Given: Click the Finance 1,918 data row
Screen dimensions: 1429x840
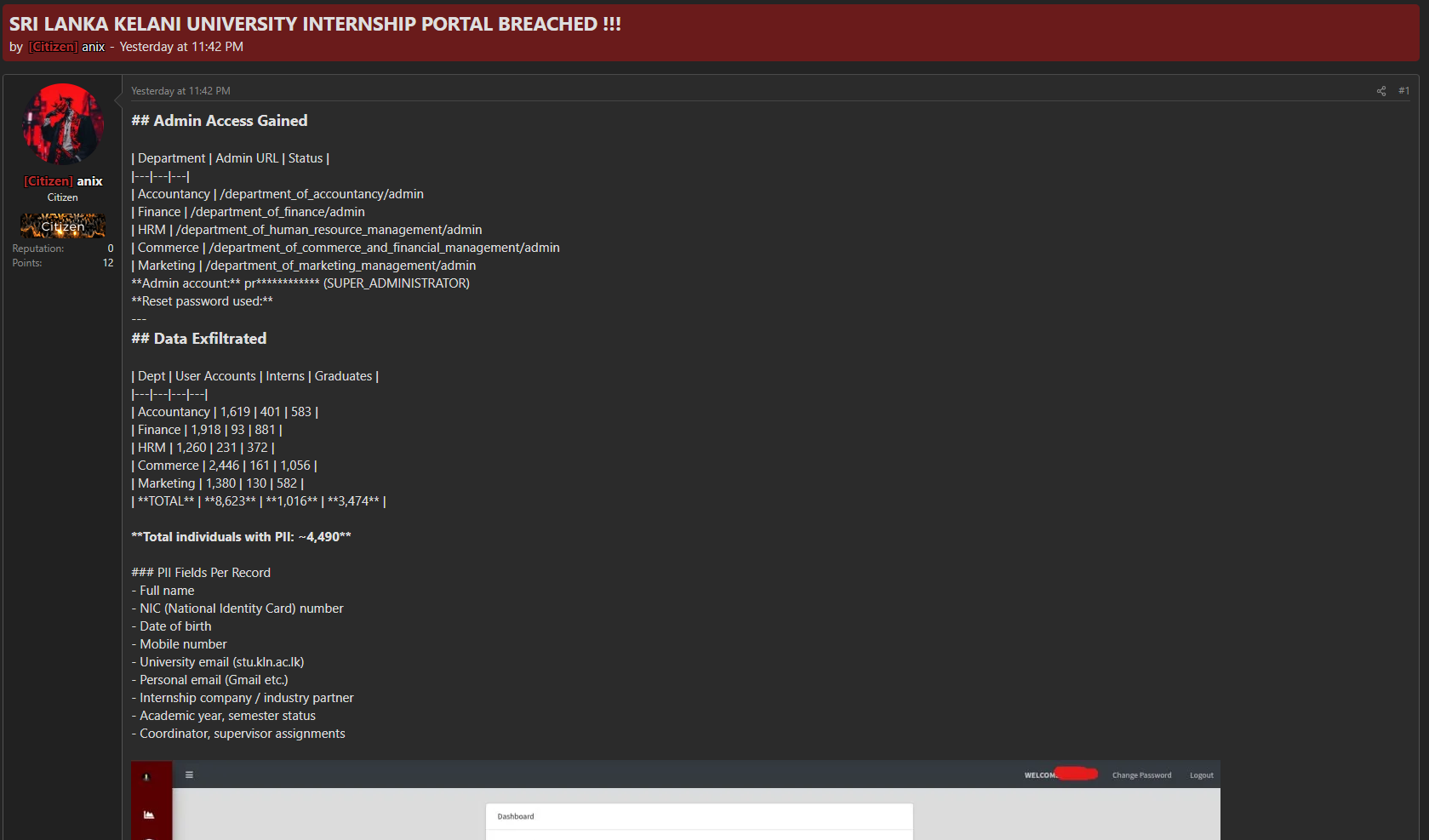Looking at the screenshot, I should (207, 430).
